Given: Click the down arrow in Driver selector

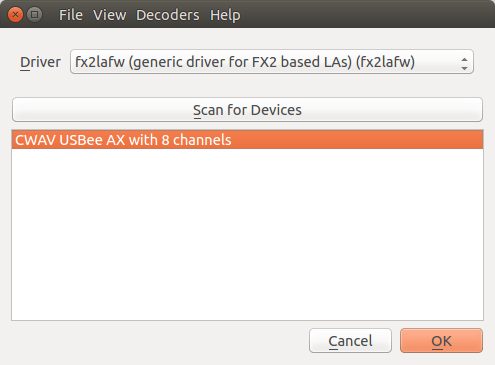Looking at the screenshot, I should [x=464, y=68].
